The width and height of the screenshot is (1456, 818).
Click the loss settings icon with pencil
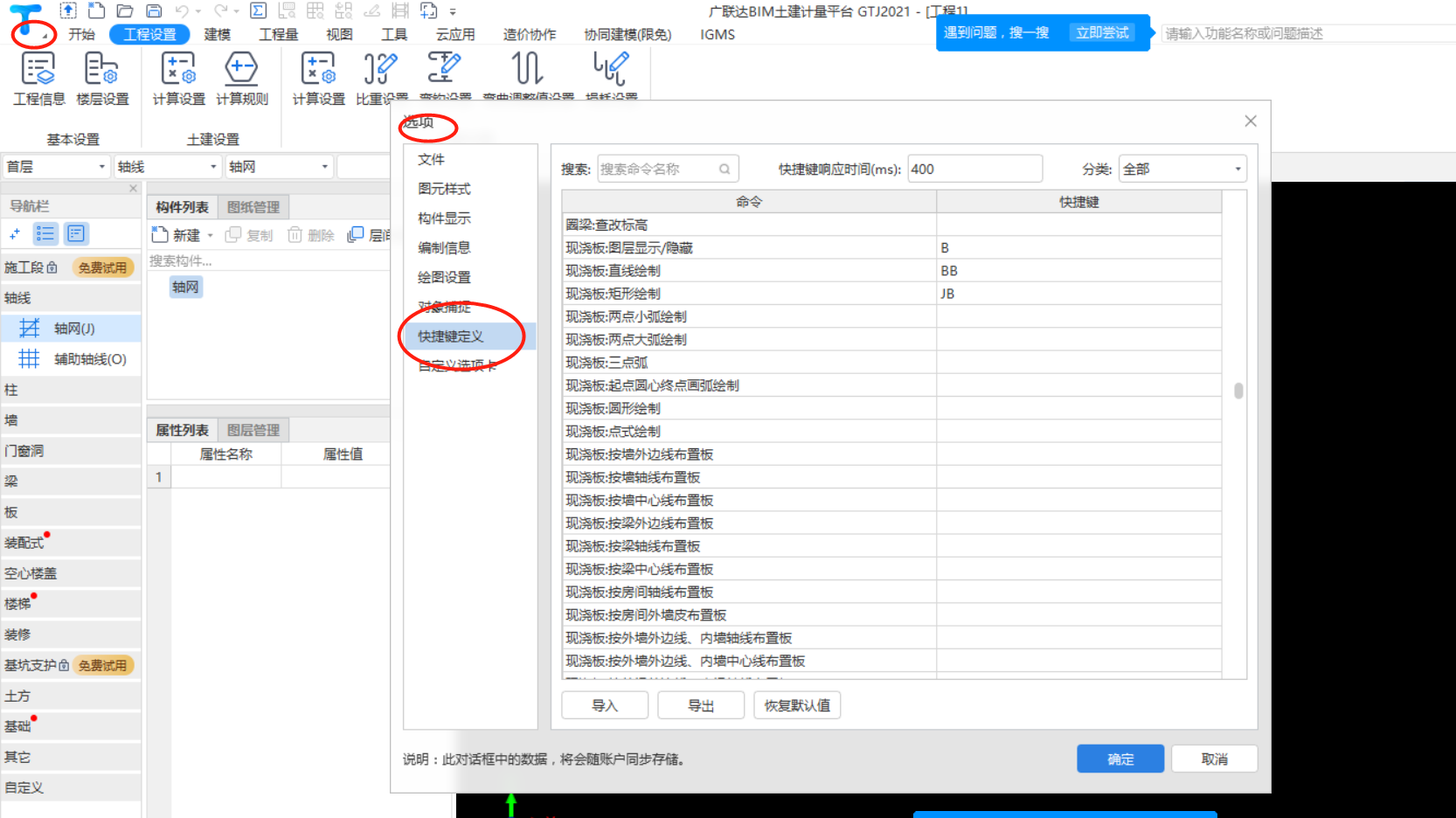pos(611,68)
